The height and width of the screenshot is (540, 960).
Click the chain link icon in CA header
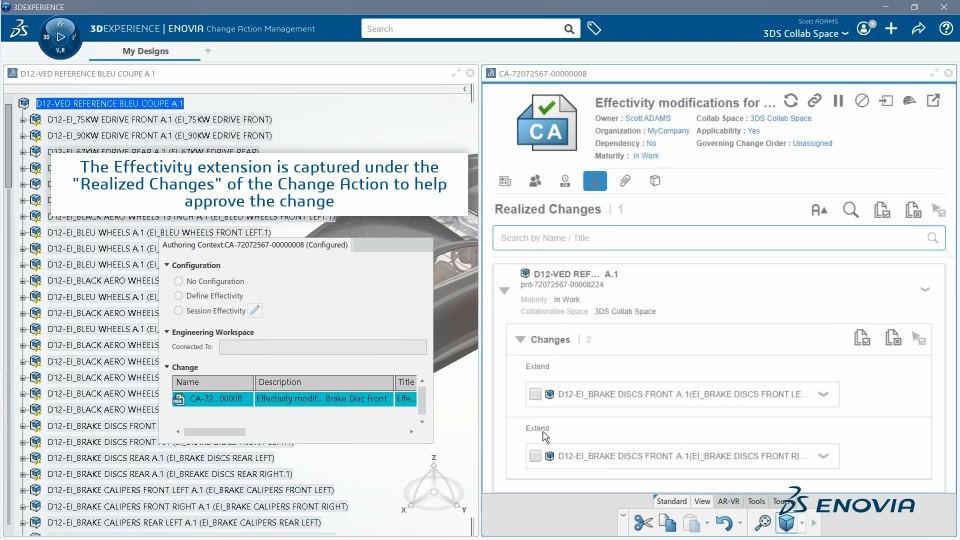click(814, 100)
